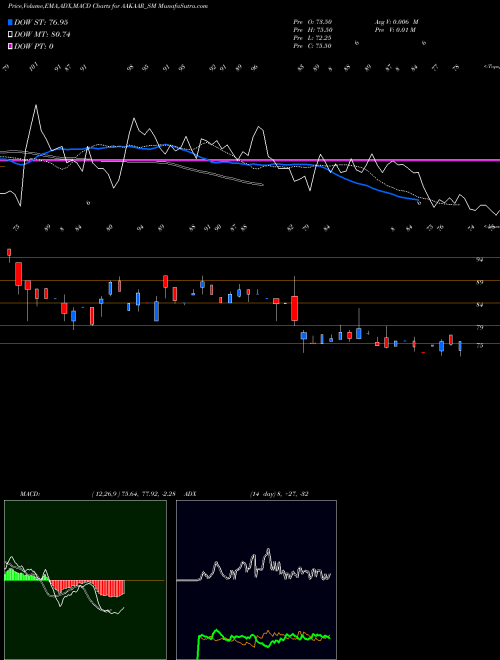The width and height of the screenshot is (500, 660).
Task: Click the 'Pre H: 73.50' value
Action: [x=312, y=30]
